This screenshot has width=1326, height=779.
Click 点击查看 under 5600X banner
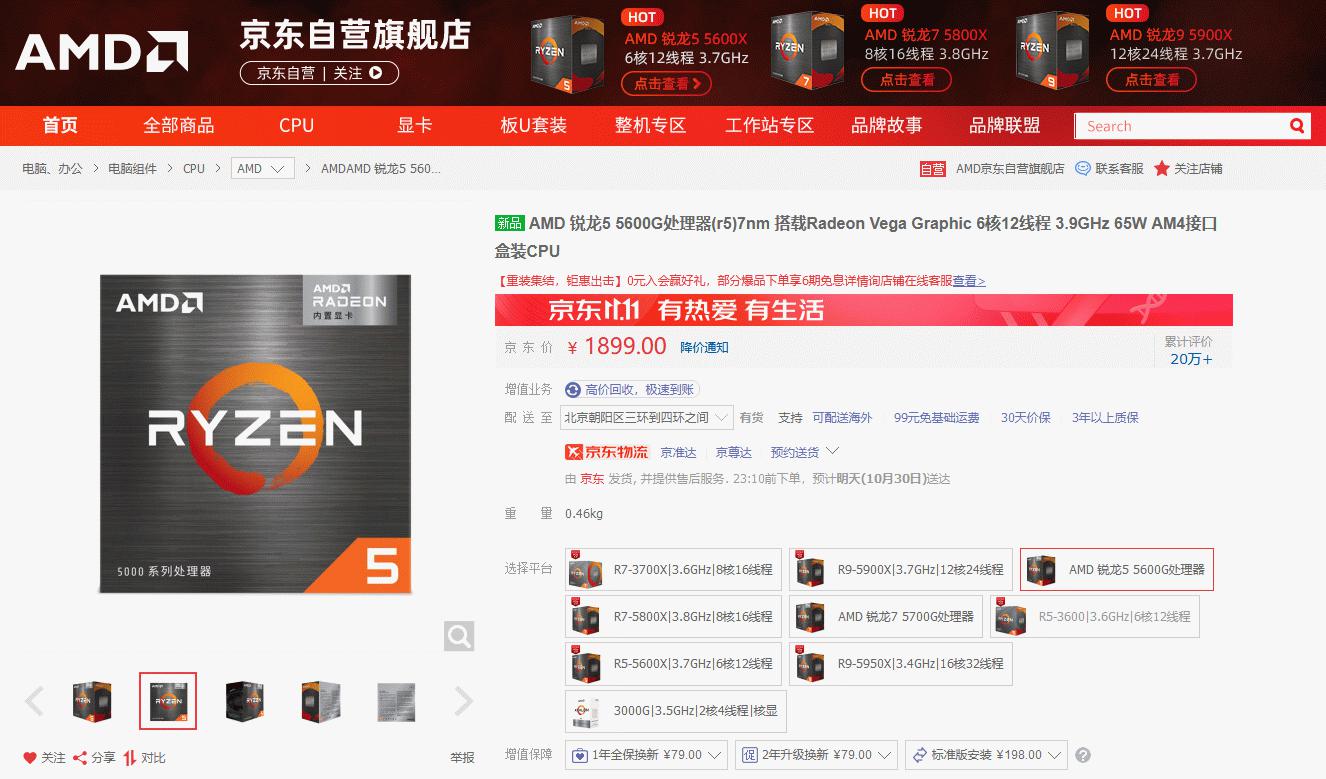(666, 84)
